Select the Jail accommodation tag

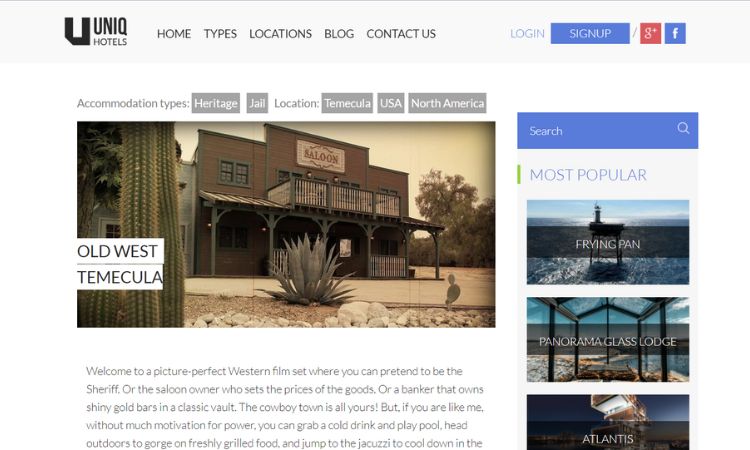pyautogui.click(x=257, y=103)
